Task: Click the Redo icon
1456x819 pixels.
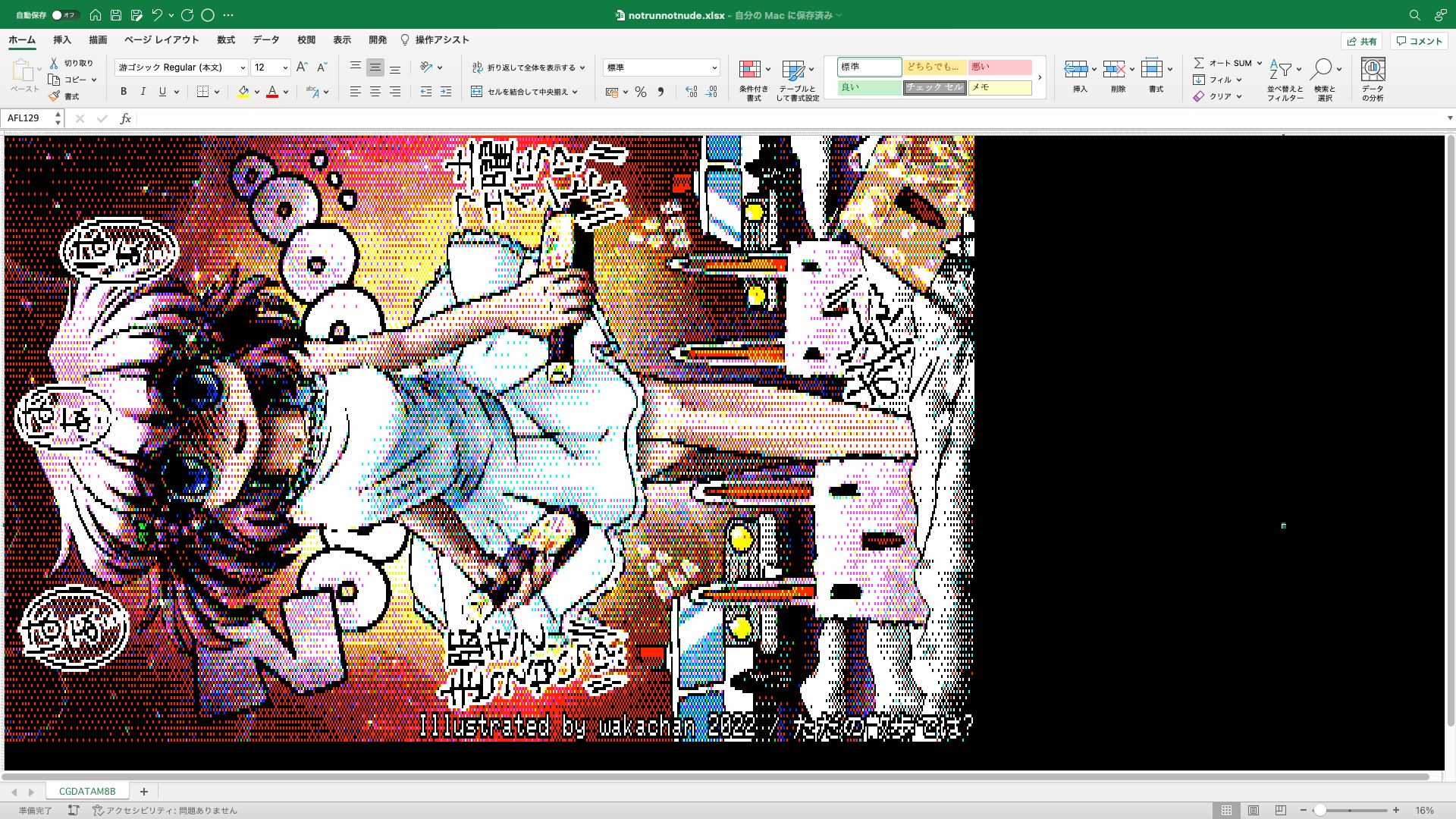Action: tap(187, 15)
